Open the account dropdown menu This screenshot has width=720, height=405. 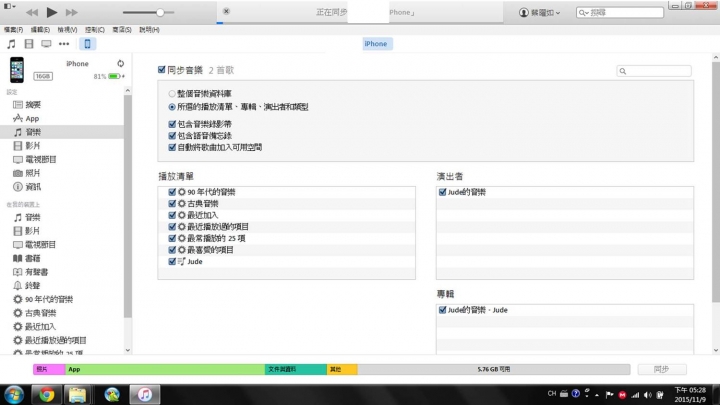tap(540, 12)
